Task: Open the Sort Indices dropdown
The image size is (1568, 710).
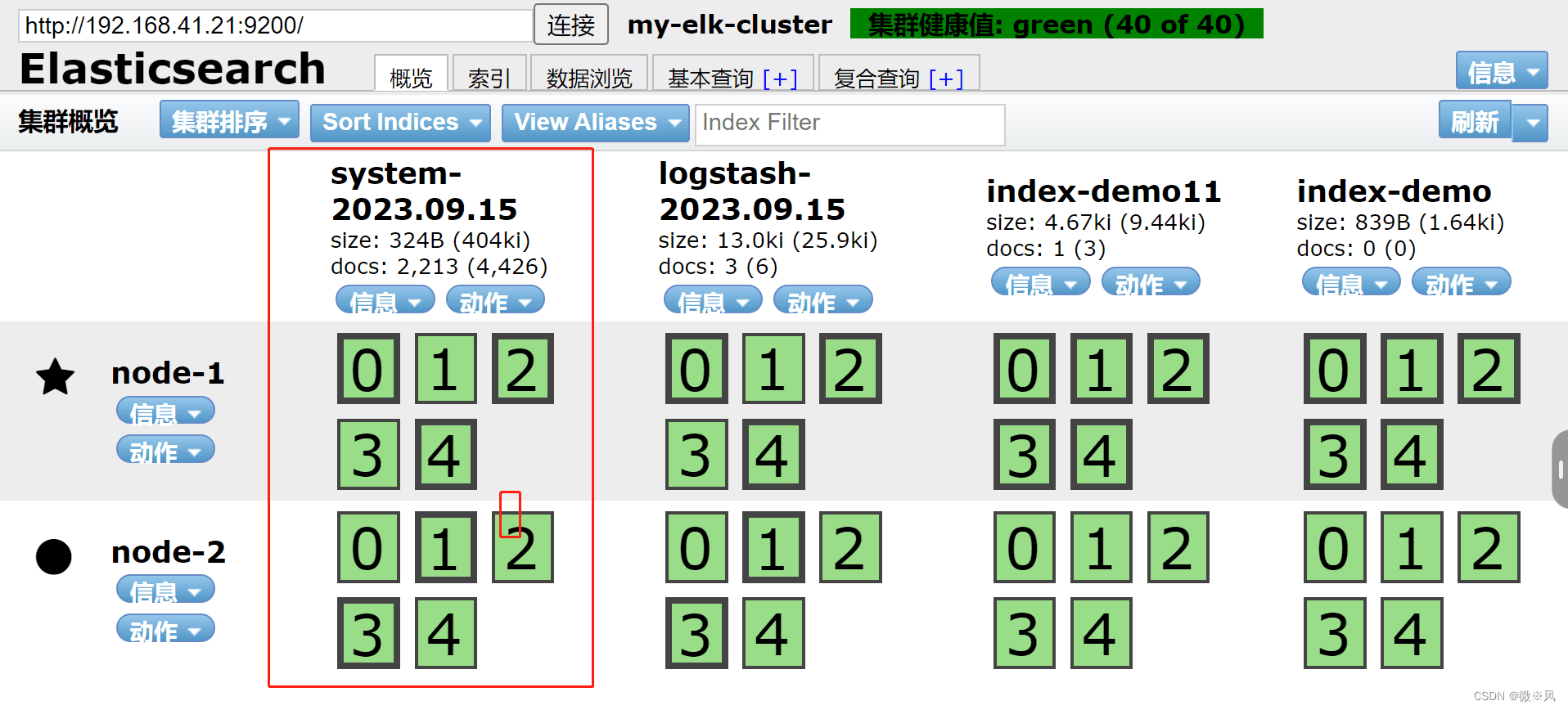Action: (400, 123)
